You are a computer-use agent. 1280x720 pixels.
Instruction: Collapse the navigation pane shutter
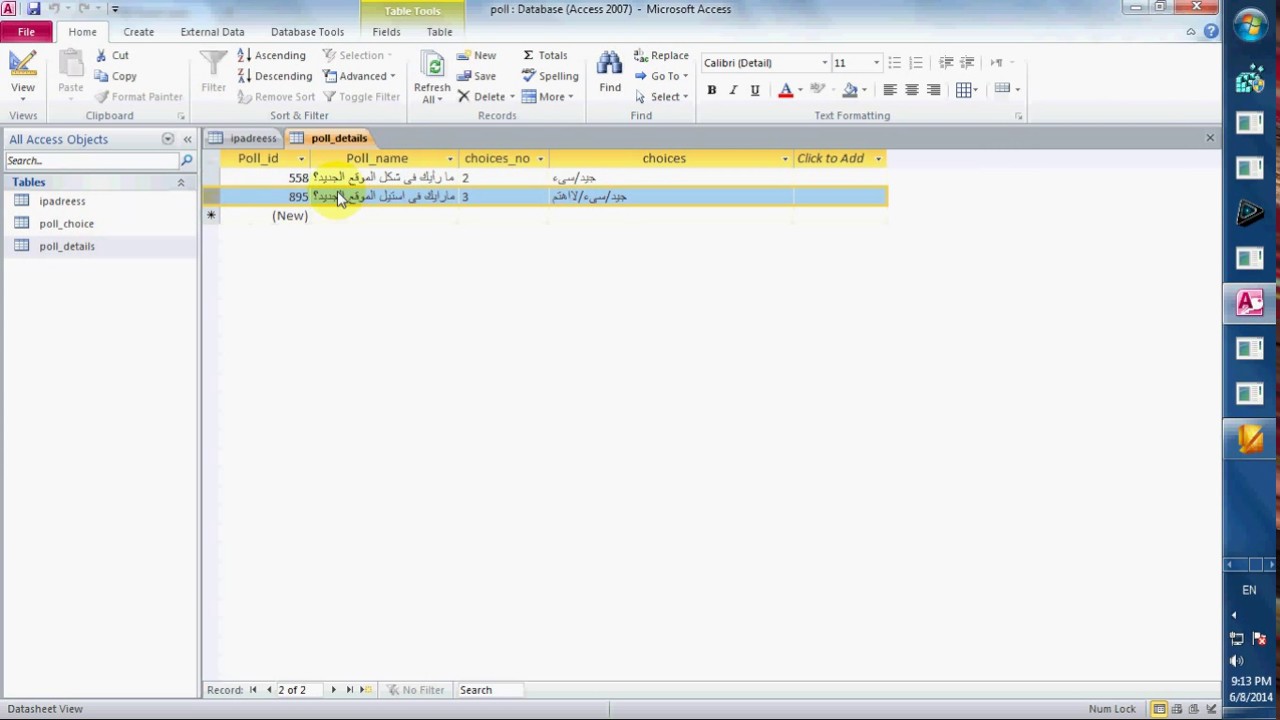(187, 140)
